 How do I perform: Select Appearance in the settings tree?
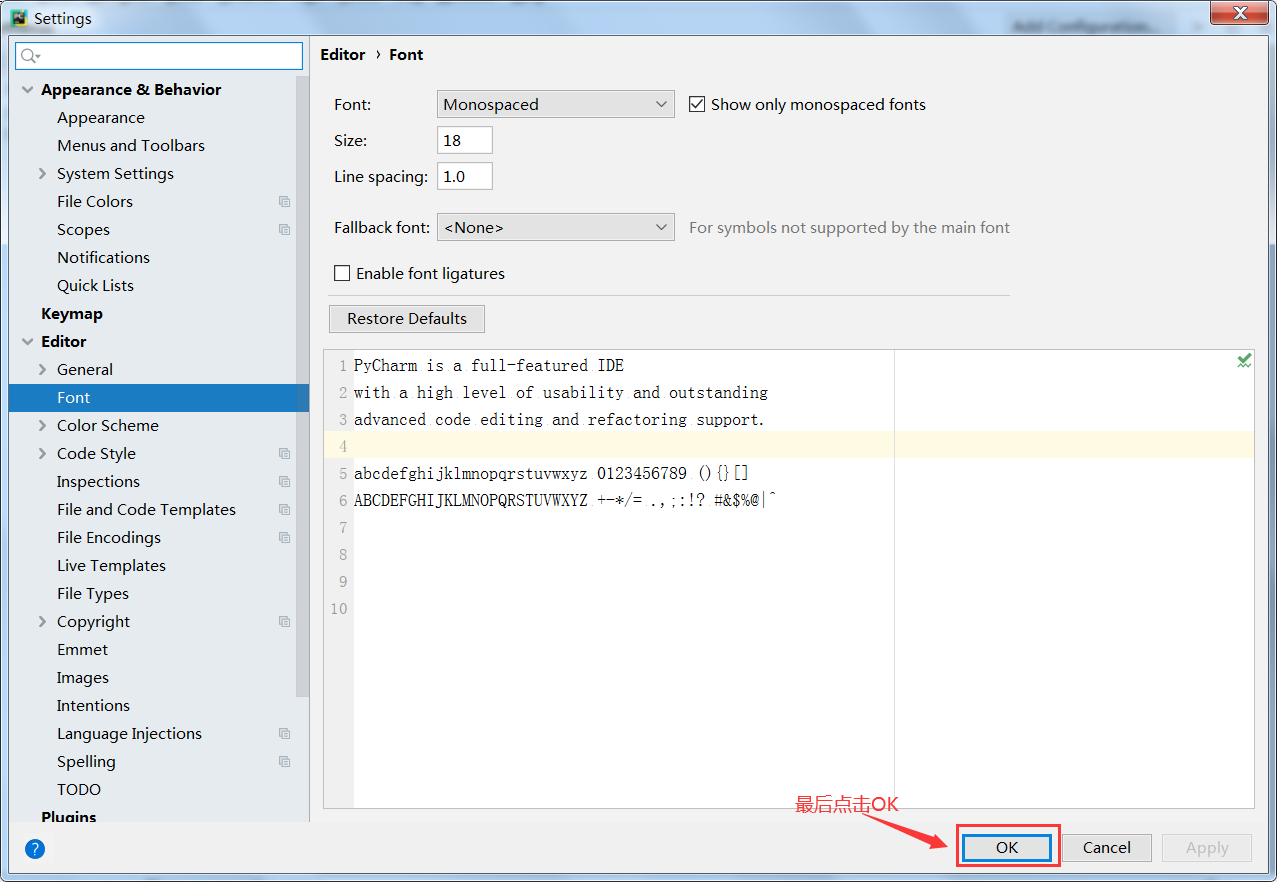click(101, 117)
